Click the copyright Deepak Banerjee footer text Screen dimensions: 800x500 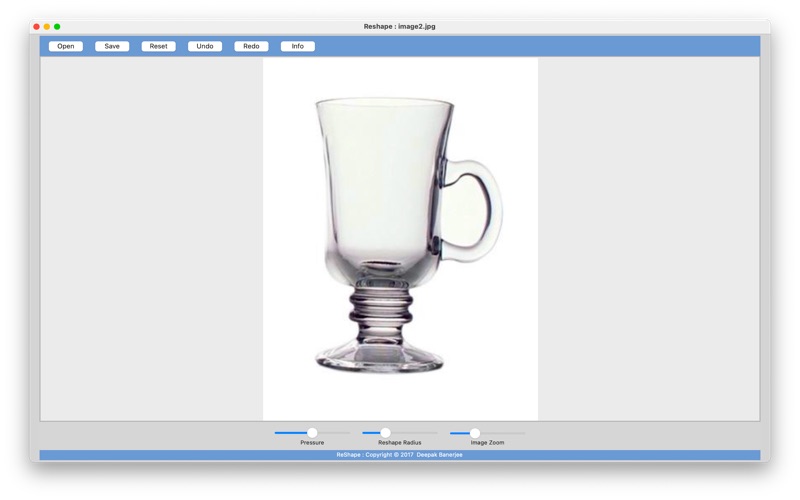point(399,455)
